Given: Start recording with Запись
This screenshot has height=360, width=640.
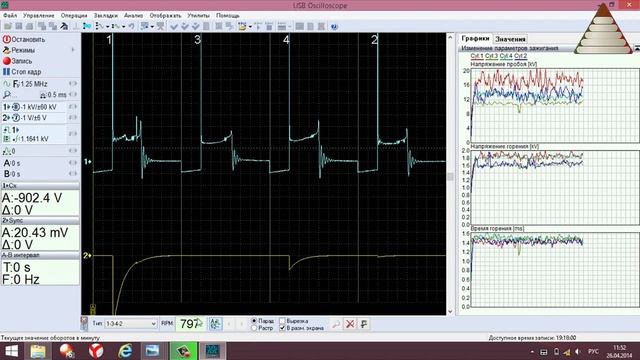Looking at the screenshot, I should point(18,61).
